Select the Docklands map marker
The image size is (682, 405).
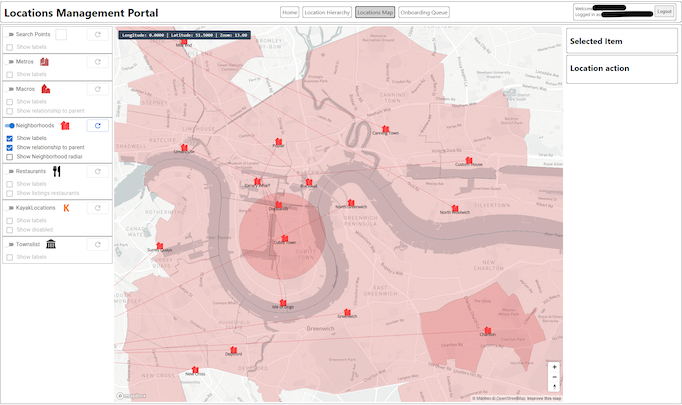[x=278, y=204]
